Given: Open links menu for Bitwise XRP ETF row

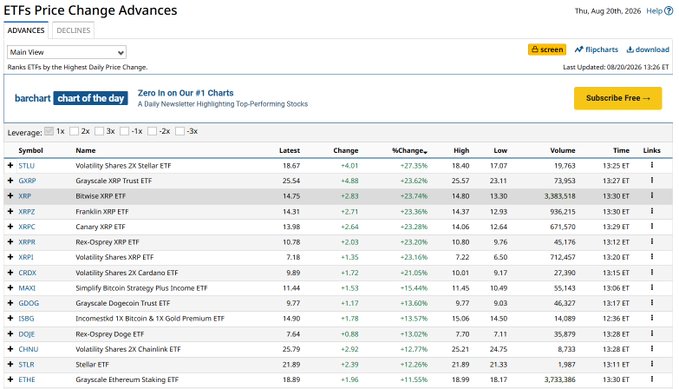Looking at the screenshot, I should click(x=652, y=195).
